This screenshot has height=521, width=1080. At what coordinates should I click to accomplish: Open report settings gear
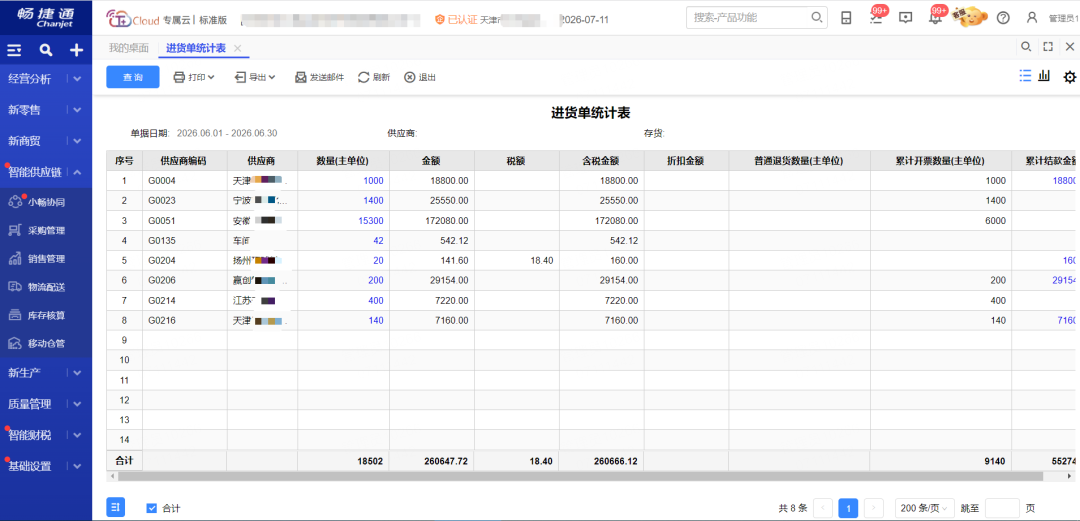tap(1070, 76)
